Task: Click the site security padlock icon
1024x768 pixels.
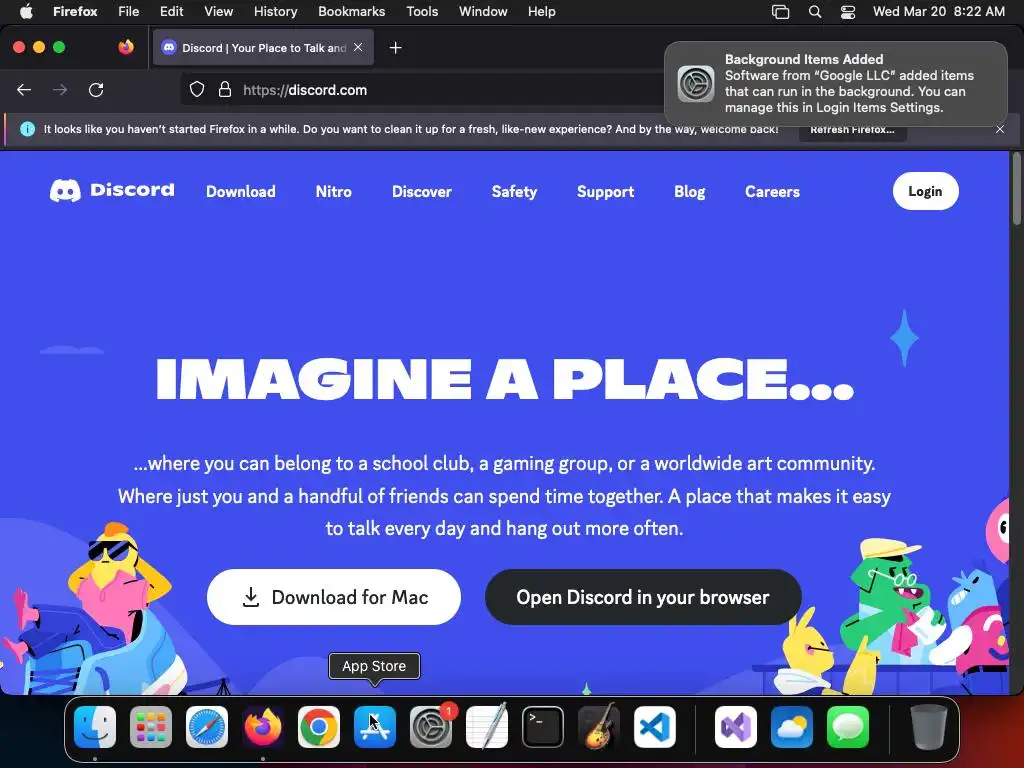Action: point(225,89)
